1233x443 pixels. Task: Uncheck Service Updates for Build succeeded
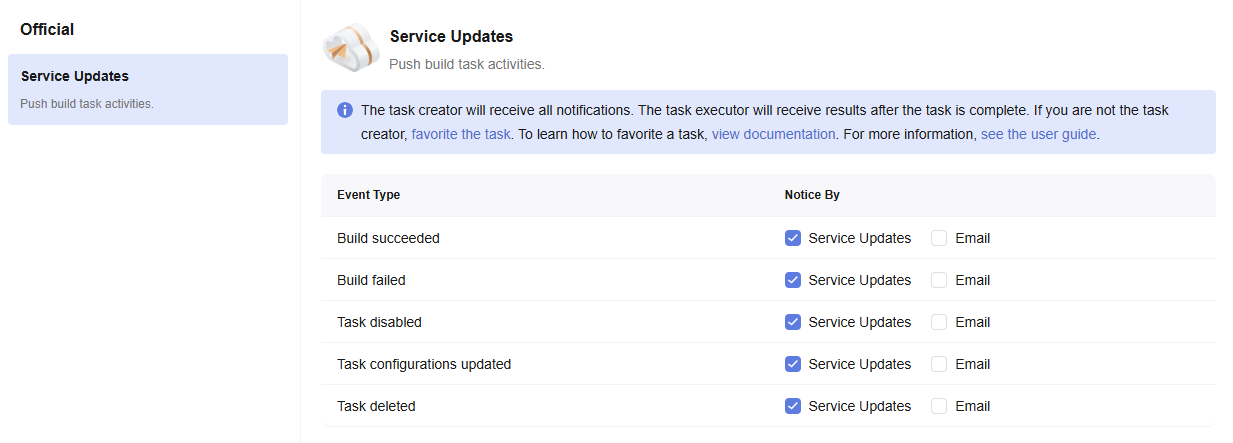(x=793, y=238)
